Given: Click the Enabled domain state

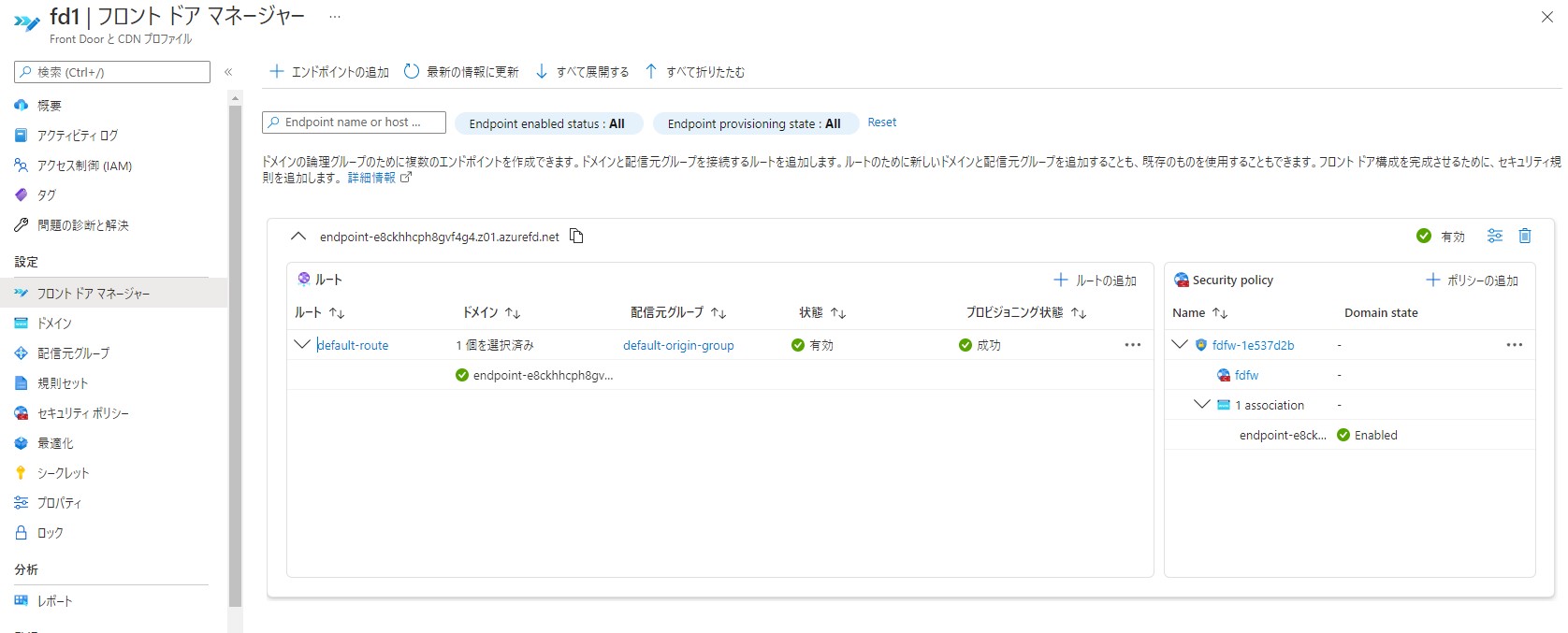Looking at the screenshot, I should click(x=1367, y=435).
